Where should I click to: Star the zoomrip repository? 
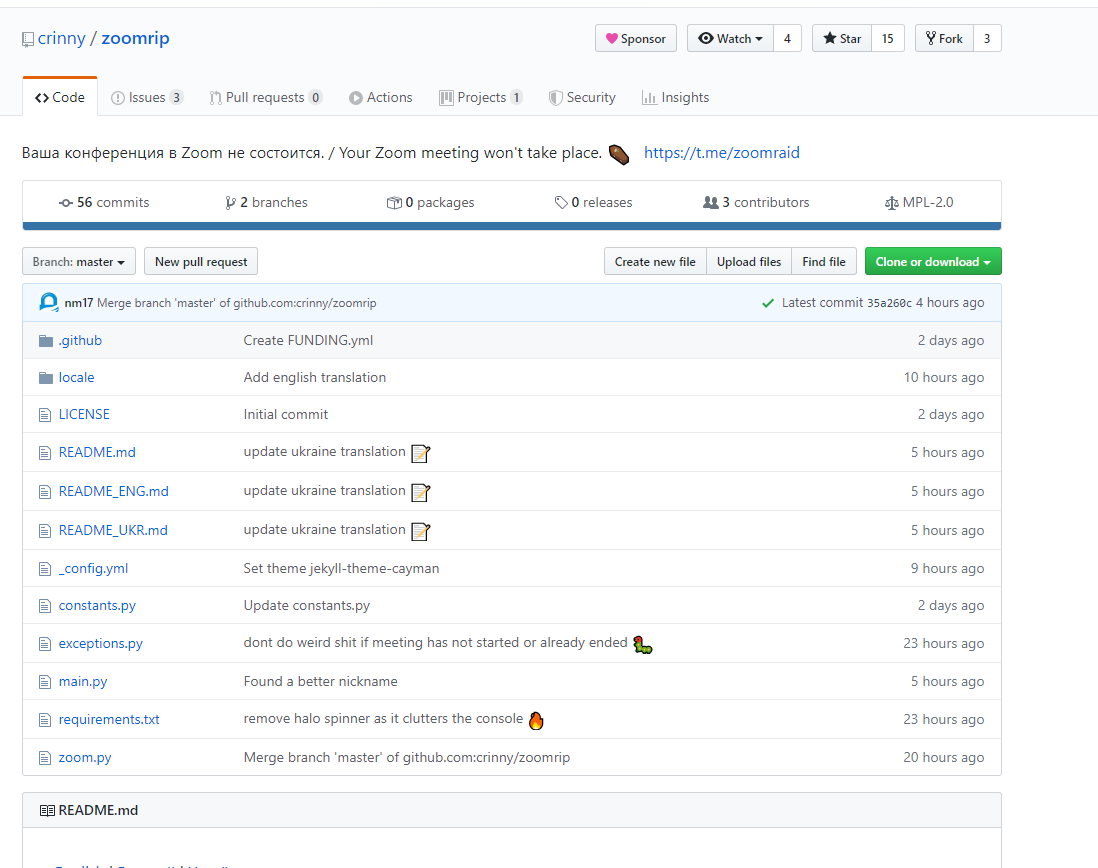tap(842, 39)
